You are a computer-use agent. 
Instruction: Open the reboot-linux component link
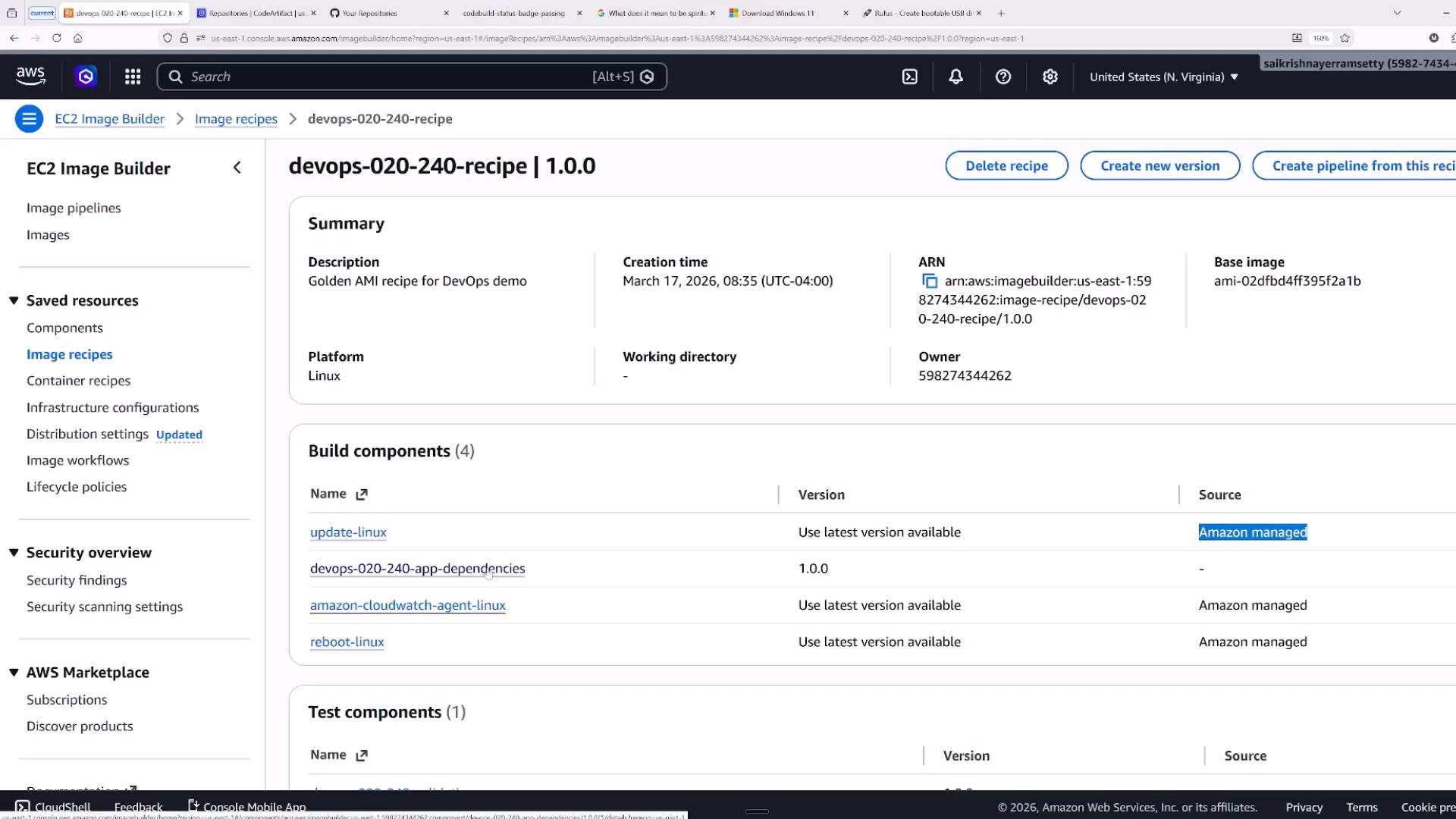click(347, 642)
